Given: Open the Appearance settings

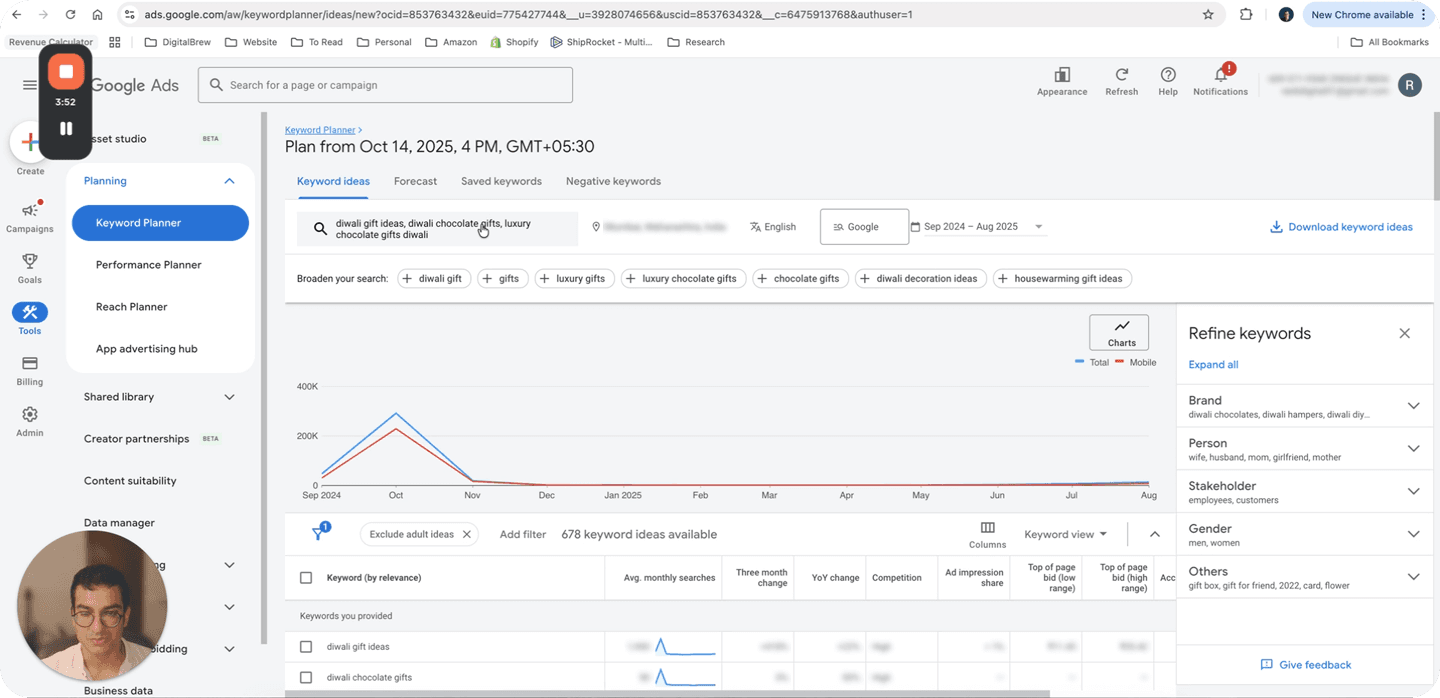Looking at the screenshot, I should [1062, 82].
